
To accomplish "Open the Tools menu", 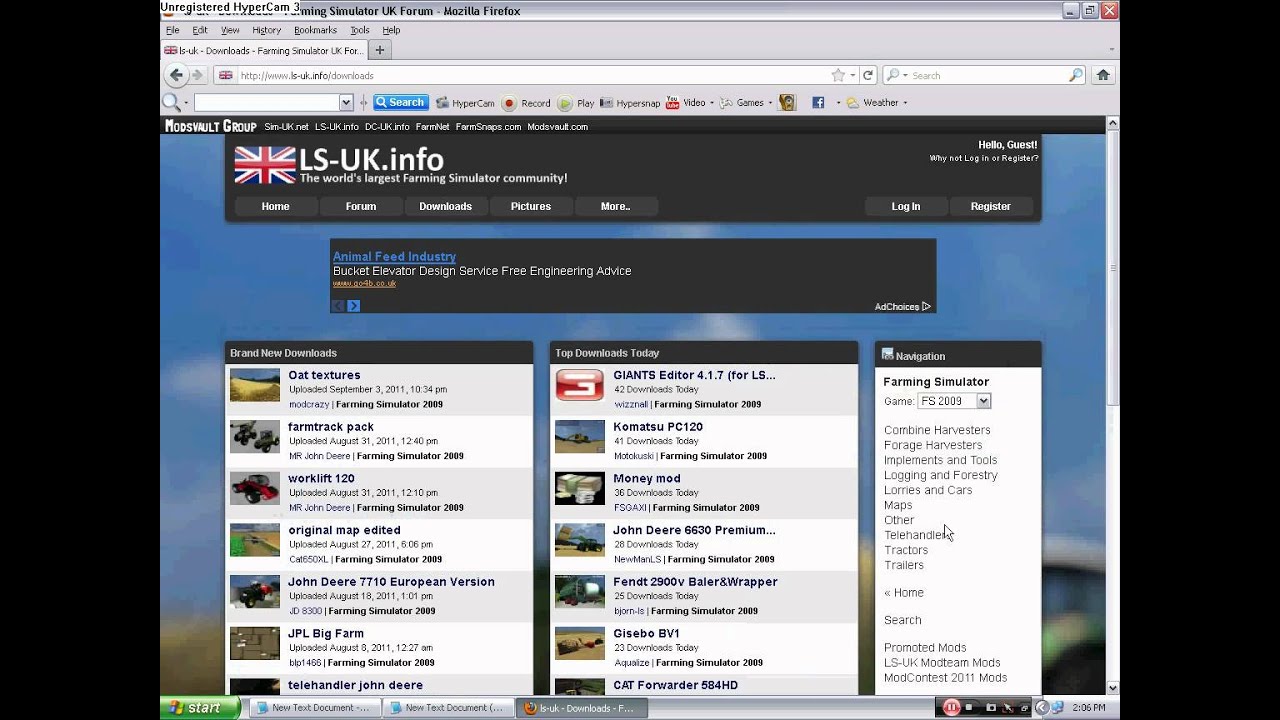I will [359, 30].
